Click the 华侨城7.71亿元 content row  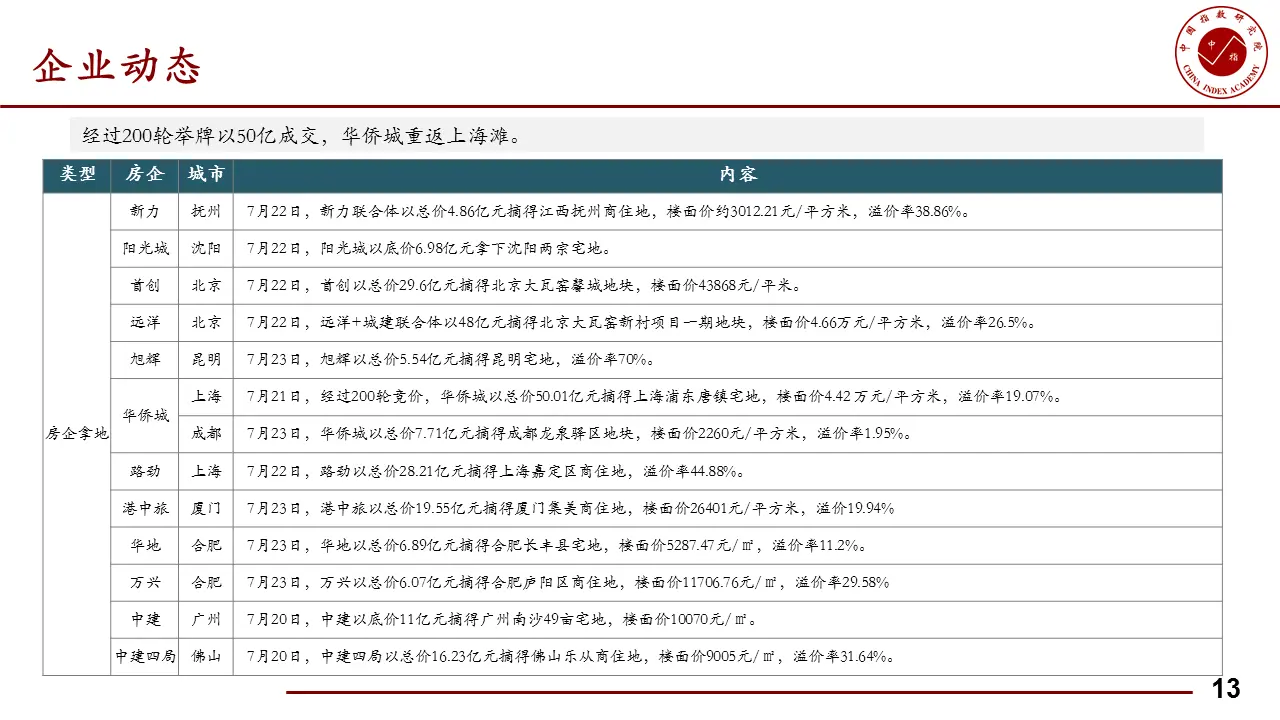[x=728, y=434]
